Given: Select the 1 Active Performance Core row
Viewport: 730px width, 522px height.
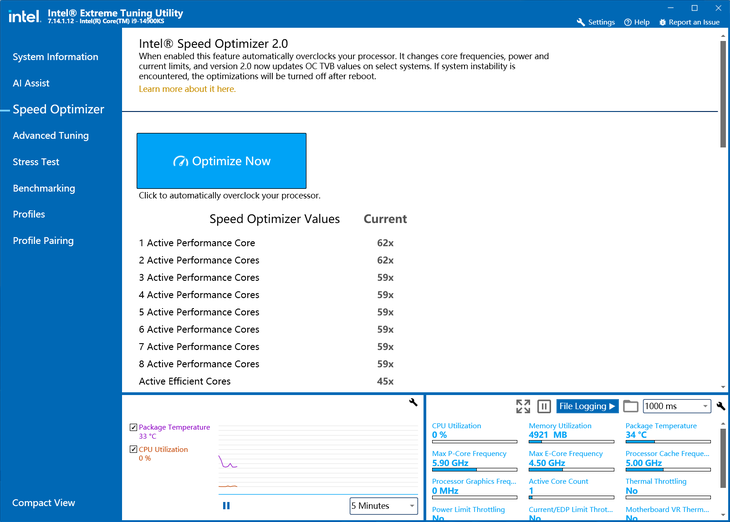Looking at the screenshot, I should [x=266, y=243].
